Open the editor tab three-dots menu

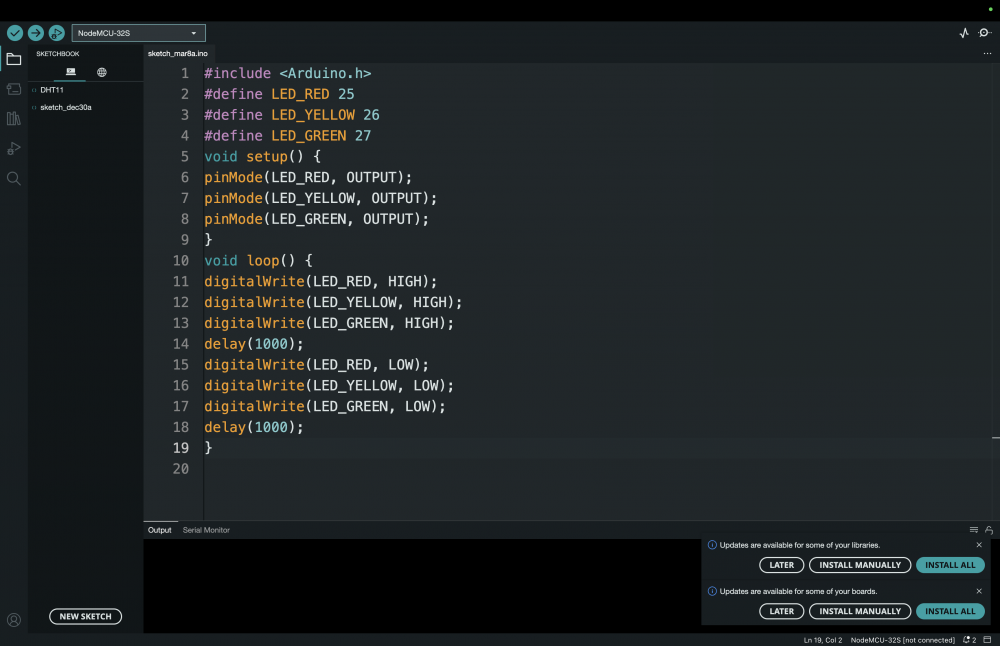[x=987, y=53]
